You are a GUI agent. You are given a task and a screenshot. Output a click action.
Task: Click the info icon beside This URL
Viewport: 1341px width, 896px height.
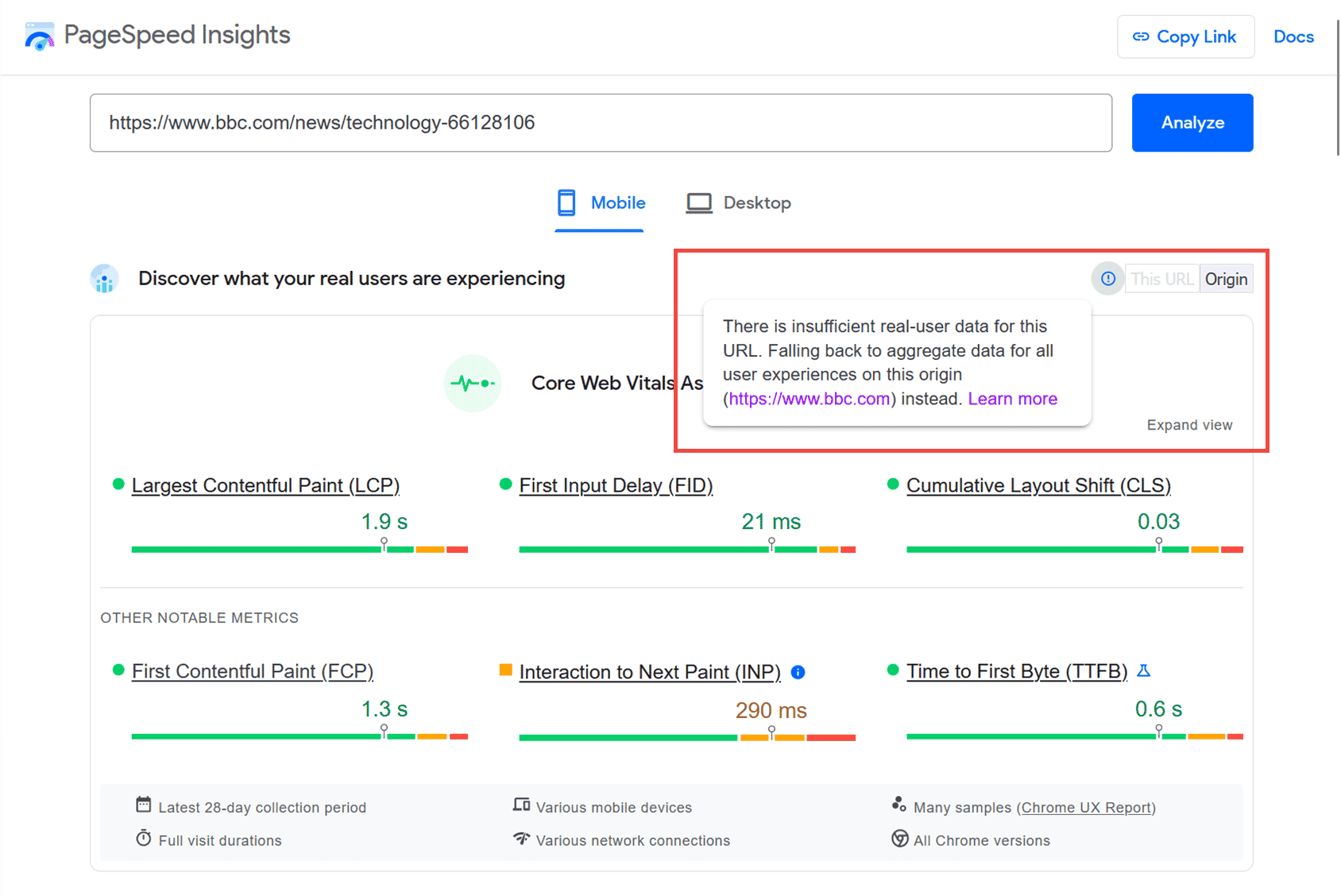(x=1107, y=279)
